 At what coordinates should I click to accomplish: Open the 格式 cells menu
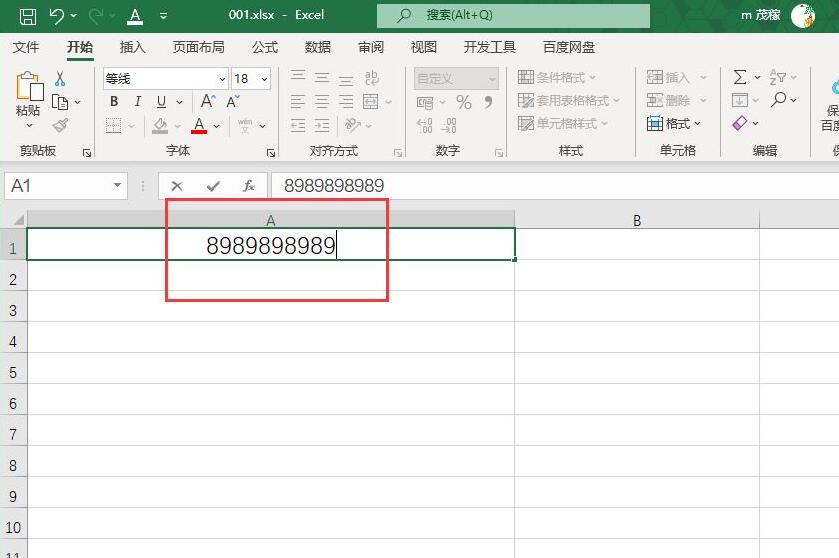(x=674, y=124)
